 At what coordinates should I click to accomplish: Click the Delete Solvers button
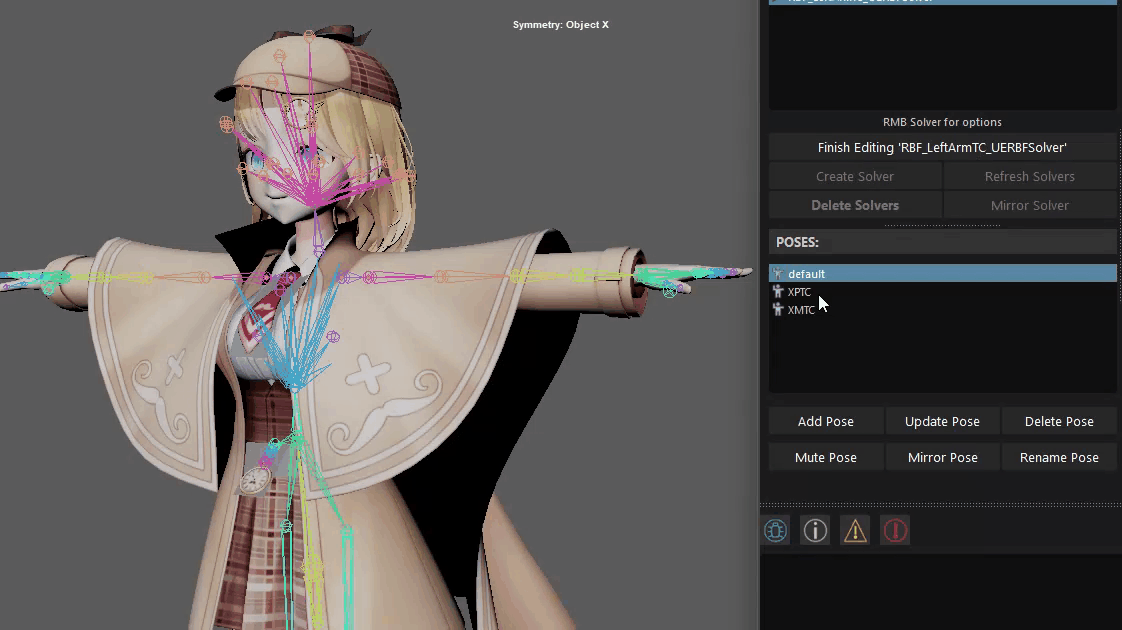tap(855, 205)
